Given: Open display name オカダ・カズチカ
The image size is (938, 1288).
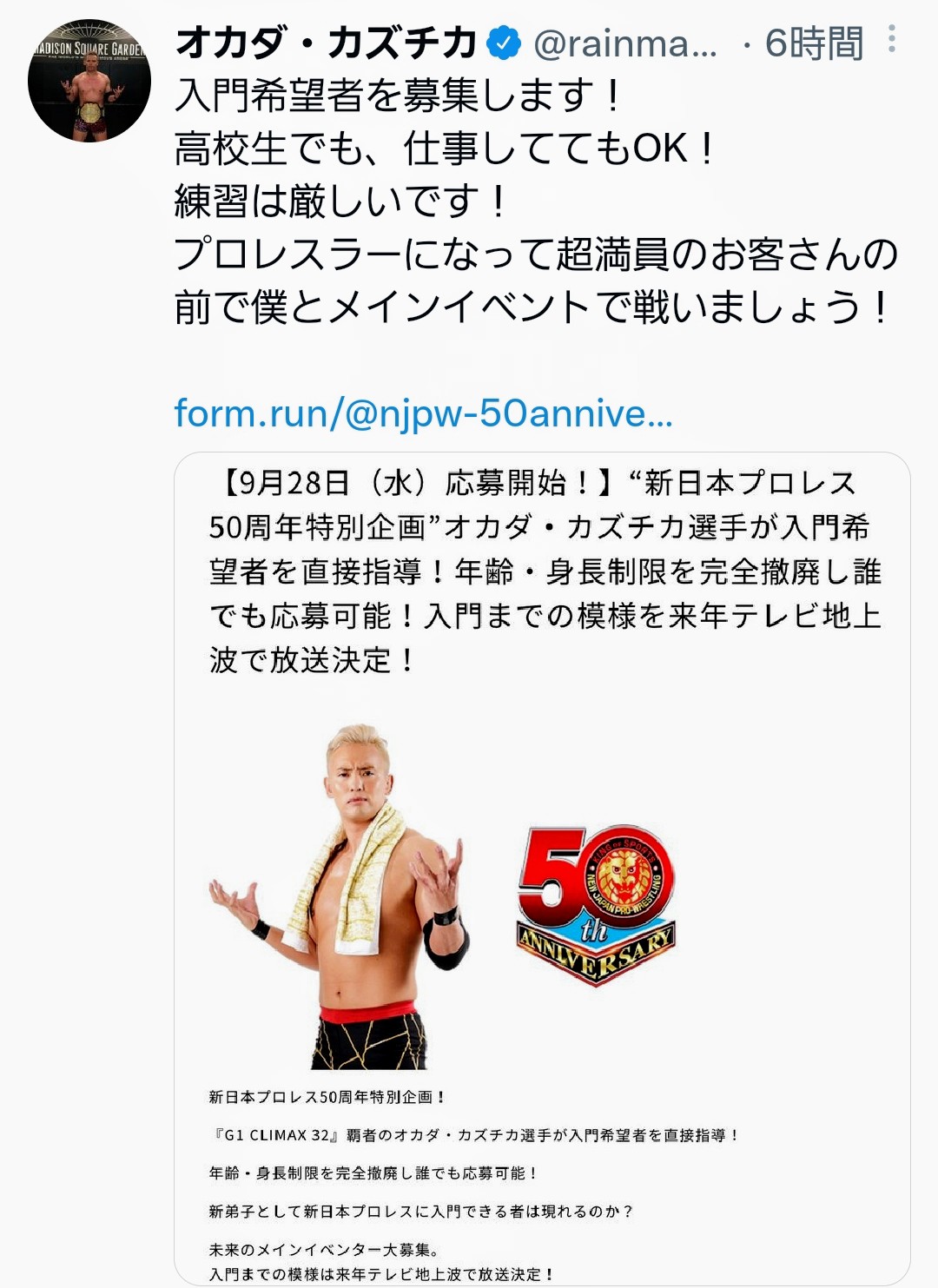Looking at the screenshot, I should [327, 43].
